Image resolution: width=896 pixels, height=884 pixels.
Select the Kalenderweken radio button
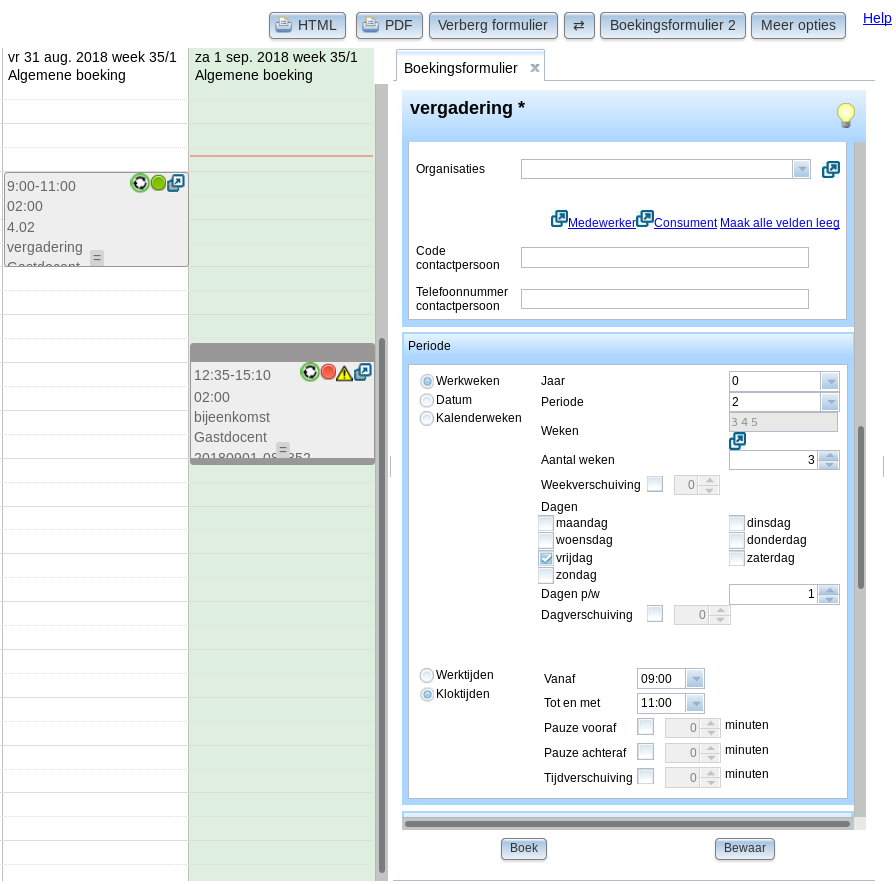427,418
